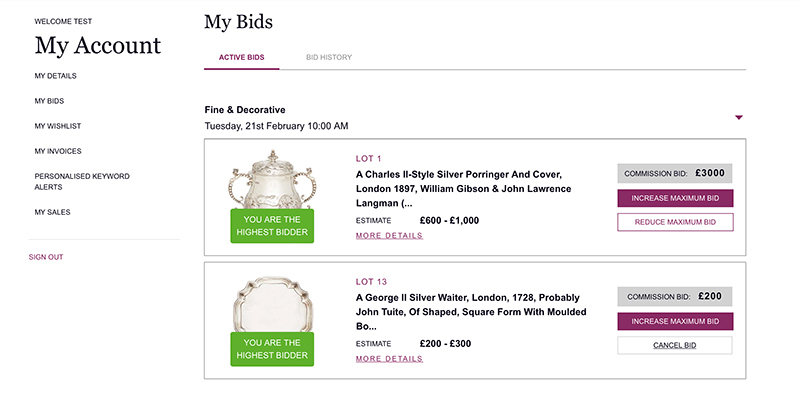800x415 pixels.
Task: Select the Active Bids tab
Action: (x=240, y=58)
